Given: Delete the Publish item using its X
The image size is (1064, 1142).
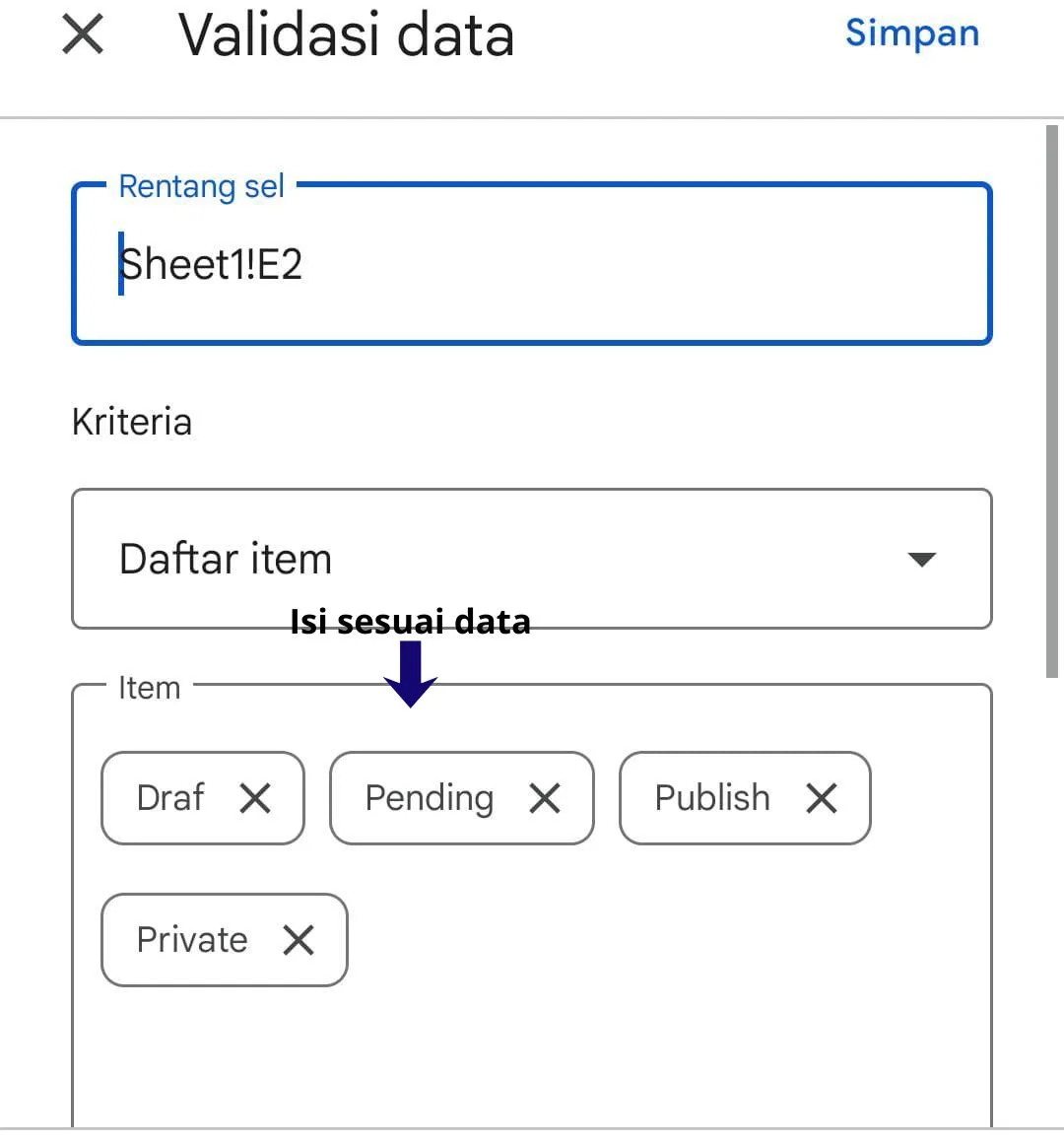Looking at the screenshot, I should pos(821,798).
